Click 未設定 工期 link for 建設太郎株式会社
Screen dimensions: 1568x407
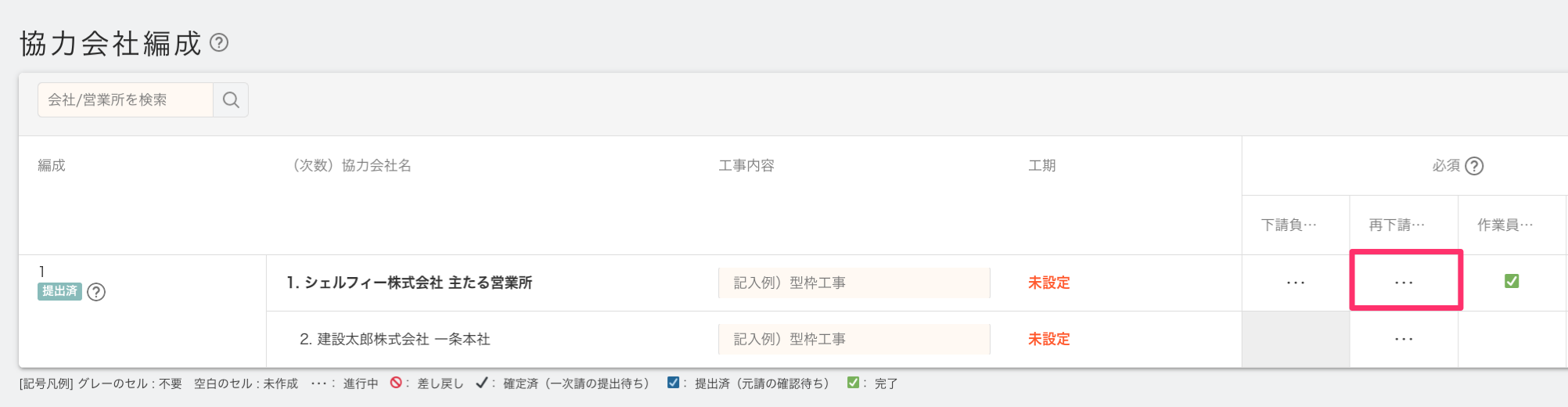tap(1048, 339)
